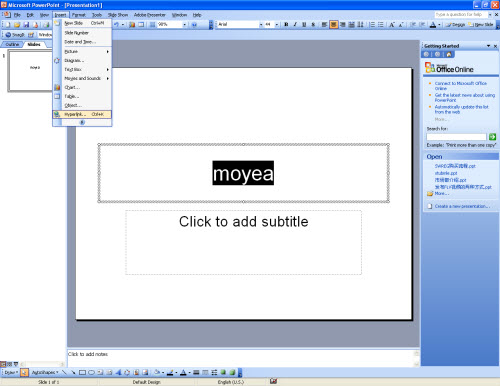This screenshot has width=500, height=386.
Task: Click the task pane Back arrow icon
Action: tap(426, 54)
